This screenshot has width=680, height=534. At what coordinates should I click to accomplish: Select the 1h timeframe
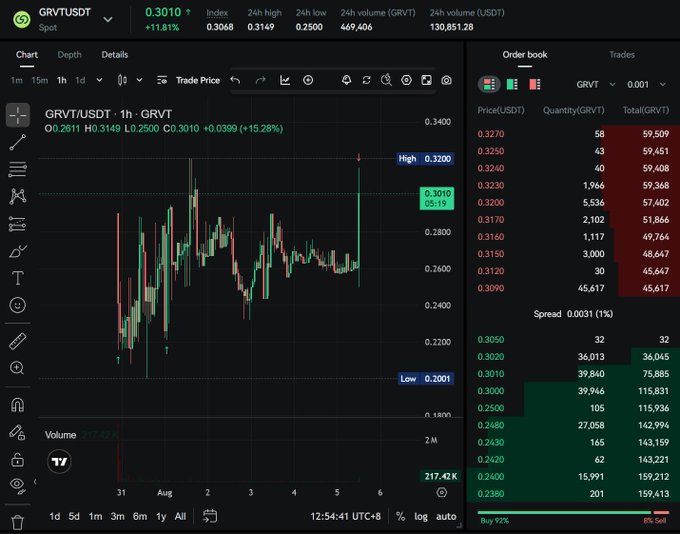click(62, 80)
